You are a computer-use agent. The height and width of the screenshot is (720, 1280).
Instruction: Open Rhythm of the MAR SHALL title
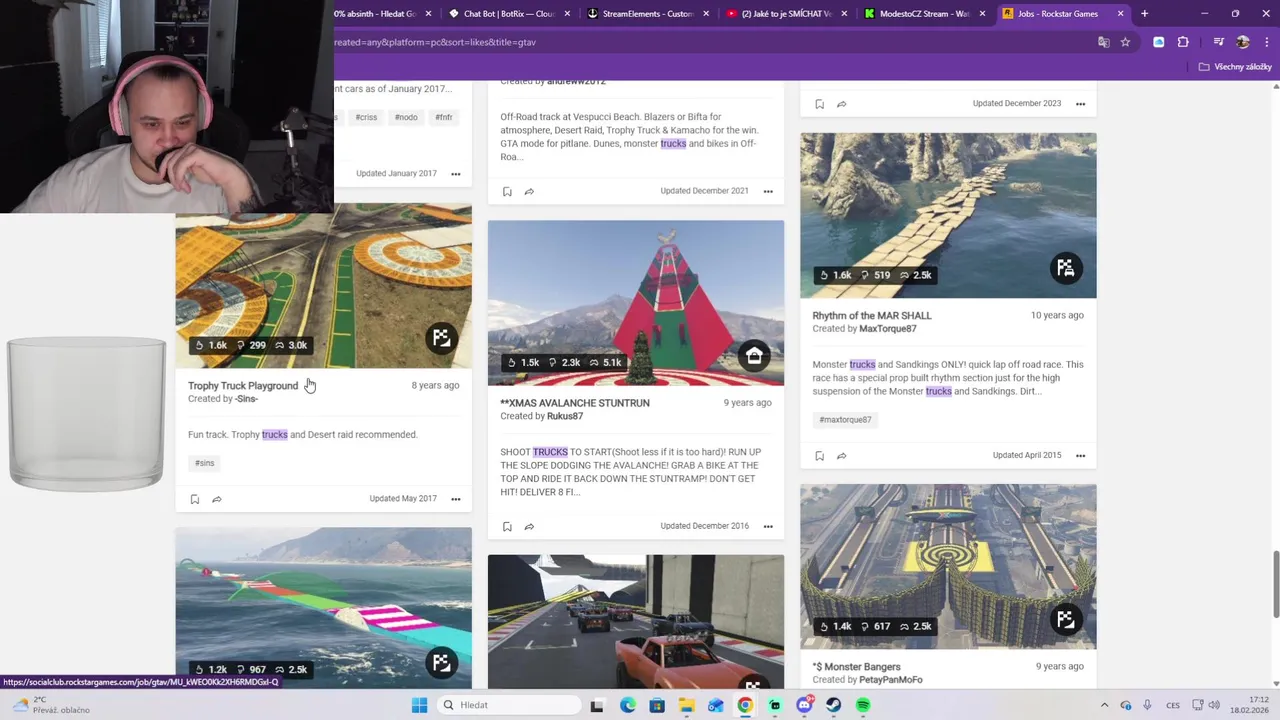872,316
